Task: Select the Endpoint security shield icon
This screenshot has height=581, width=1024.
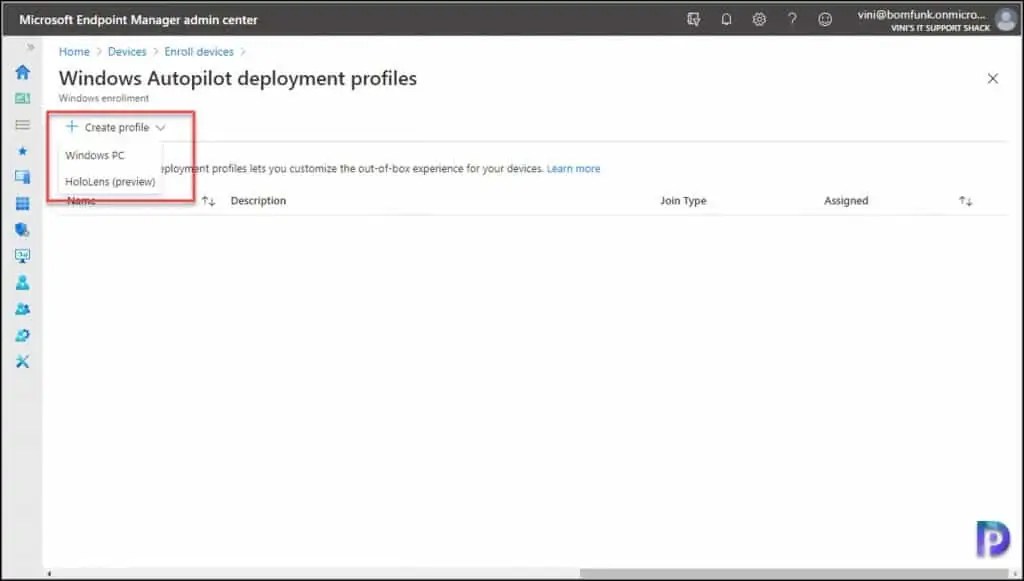Action: point(22,229)
